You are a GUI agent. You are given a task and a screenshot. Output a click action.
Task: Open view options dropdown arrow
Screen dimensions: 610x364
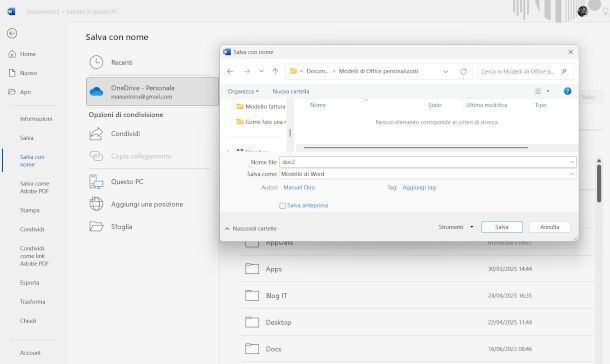548,91
